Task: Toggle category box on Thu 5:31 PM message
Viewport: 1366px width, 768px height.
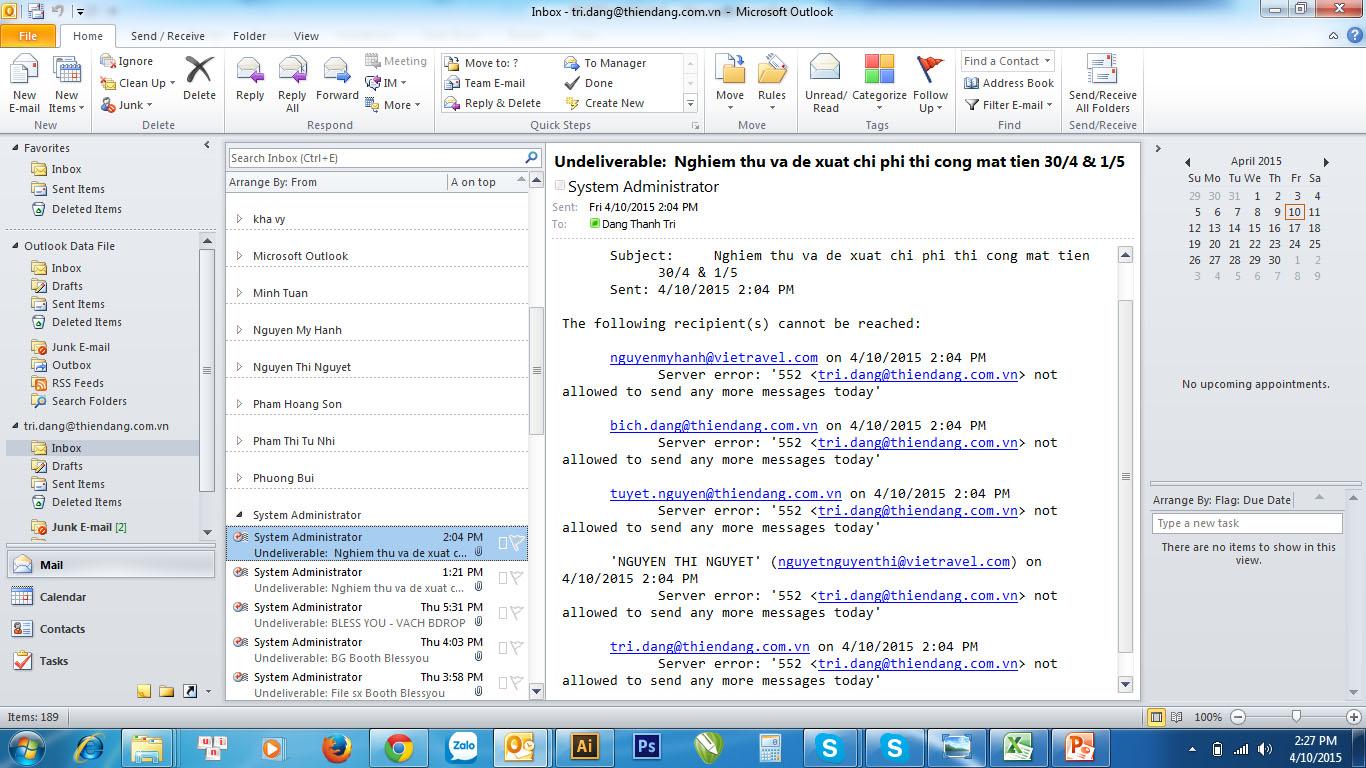Action: tap(503, 613)
